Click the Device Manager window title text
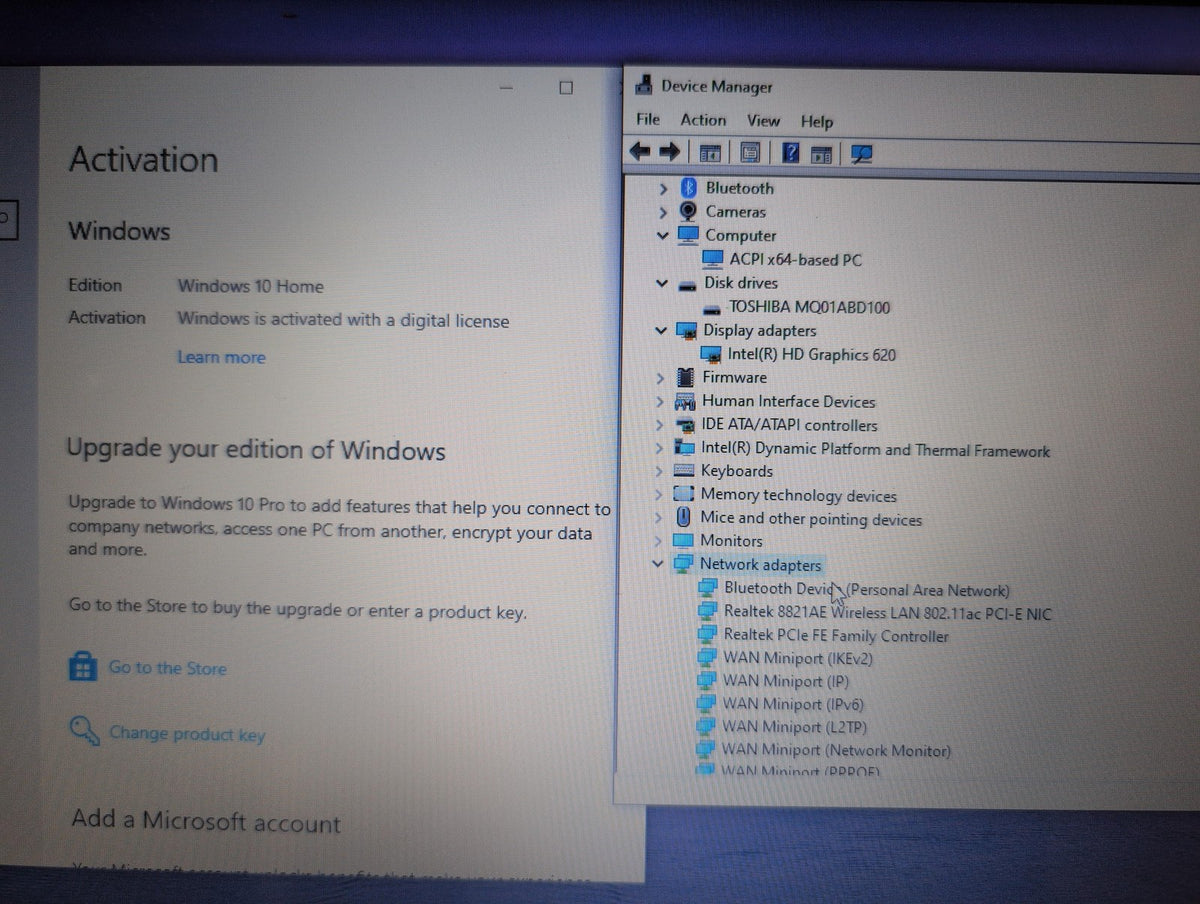Screen dimensions: 1200x904 pos(717,87)
